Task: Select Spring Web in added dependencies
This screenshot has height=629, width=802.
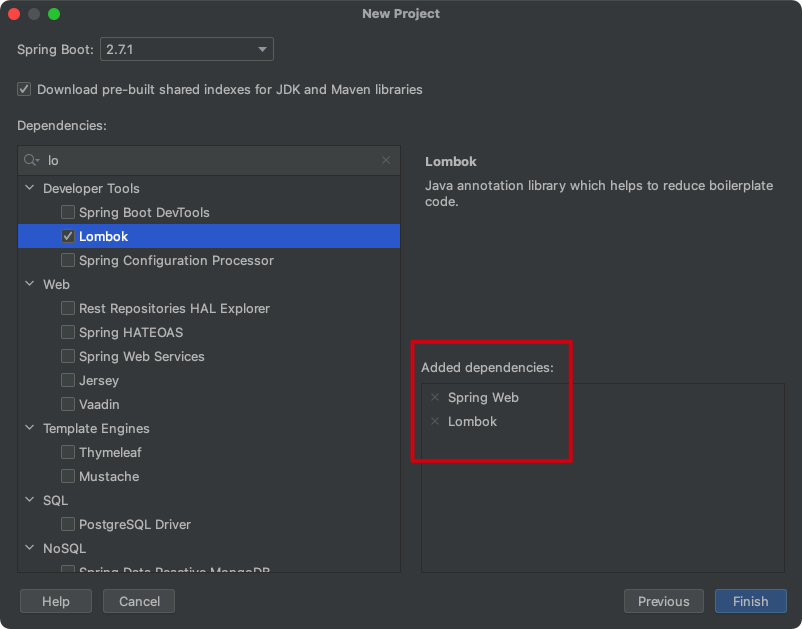Action: pyautogui.click(x=483, y=397)
